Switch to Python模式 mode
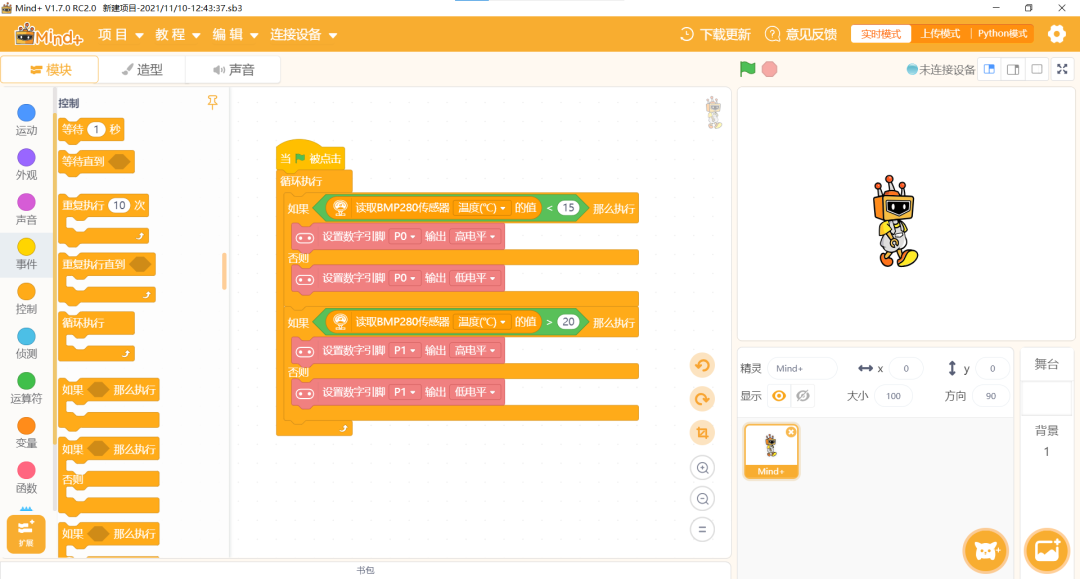 1002,34
